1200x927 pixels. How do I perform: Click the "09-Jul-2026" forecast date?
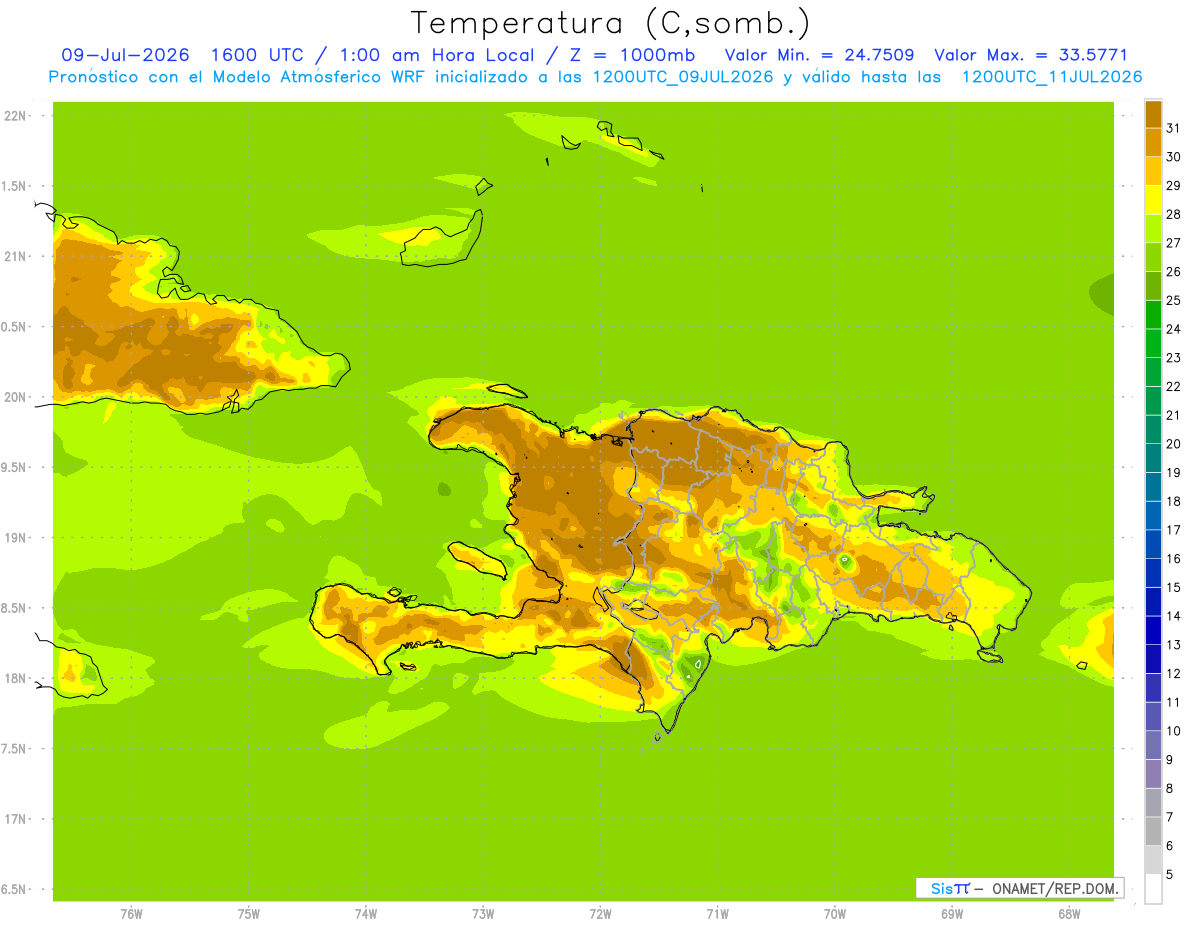pos(125,55)
